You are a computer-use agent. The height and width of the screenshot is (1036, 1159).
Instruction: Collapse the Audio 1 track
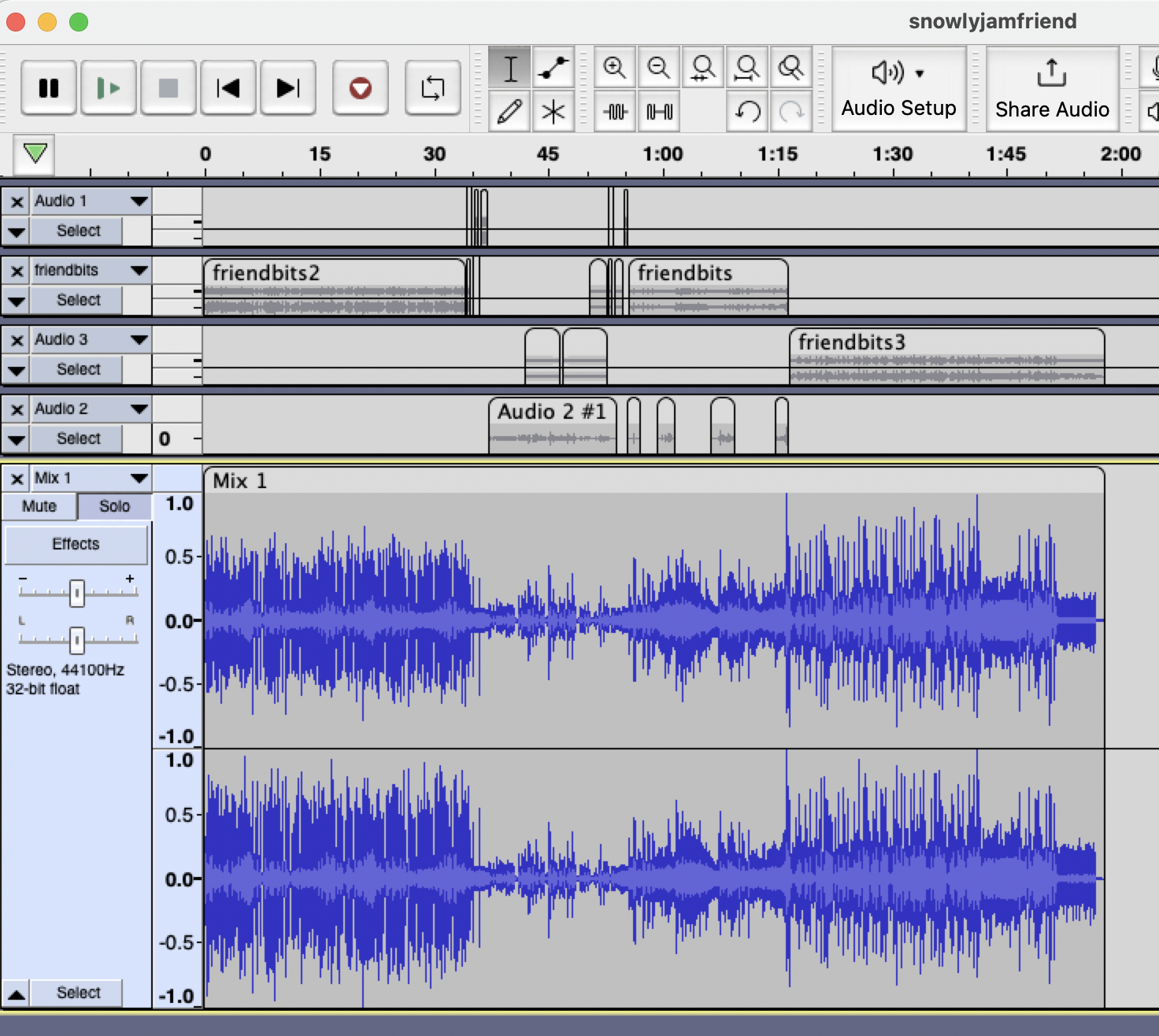click(17, 231)
